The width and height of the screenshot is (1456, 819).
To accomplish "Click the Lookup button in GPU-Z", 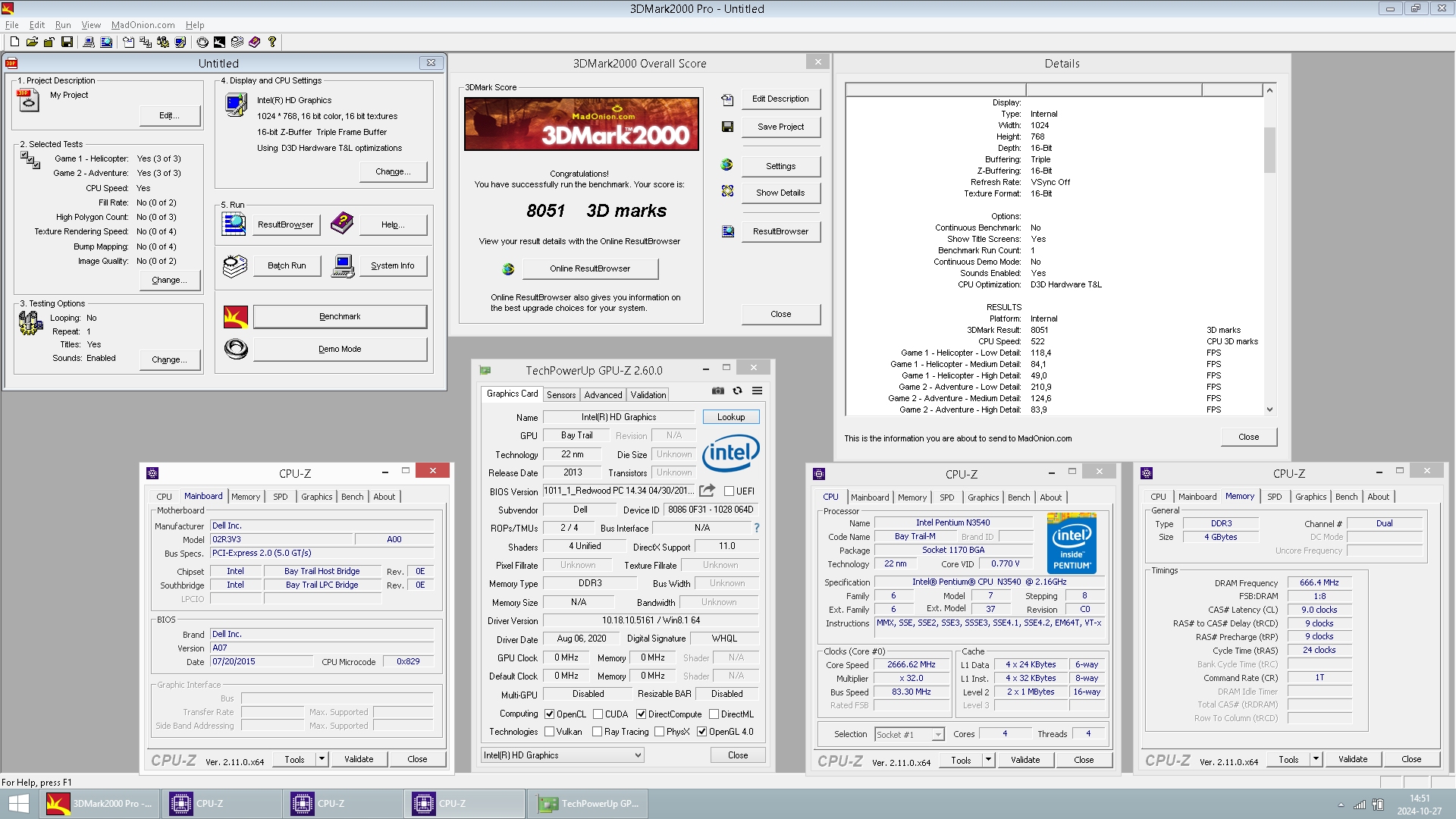I will pos(731,417).
